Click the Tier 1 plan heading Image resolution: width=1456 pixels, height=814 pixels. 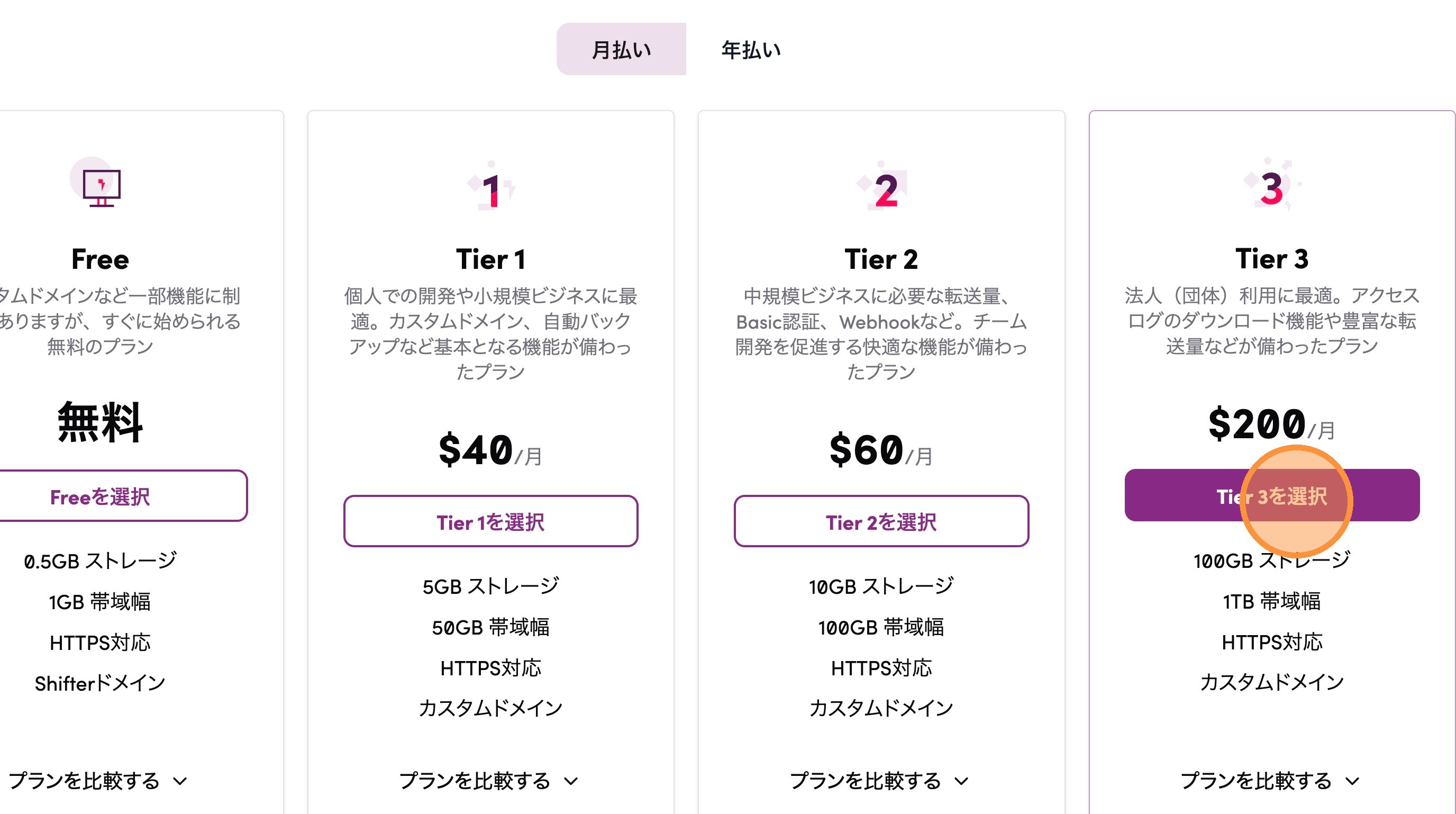[490, 259]
